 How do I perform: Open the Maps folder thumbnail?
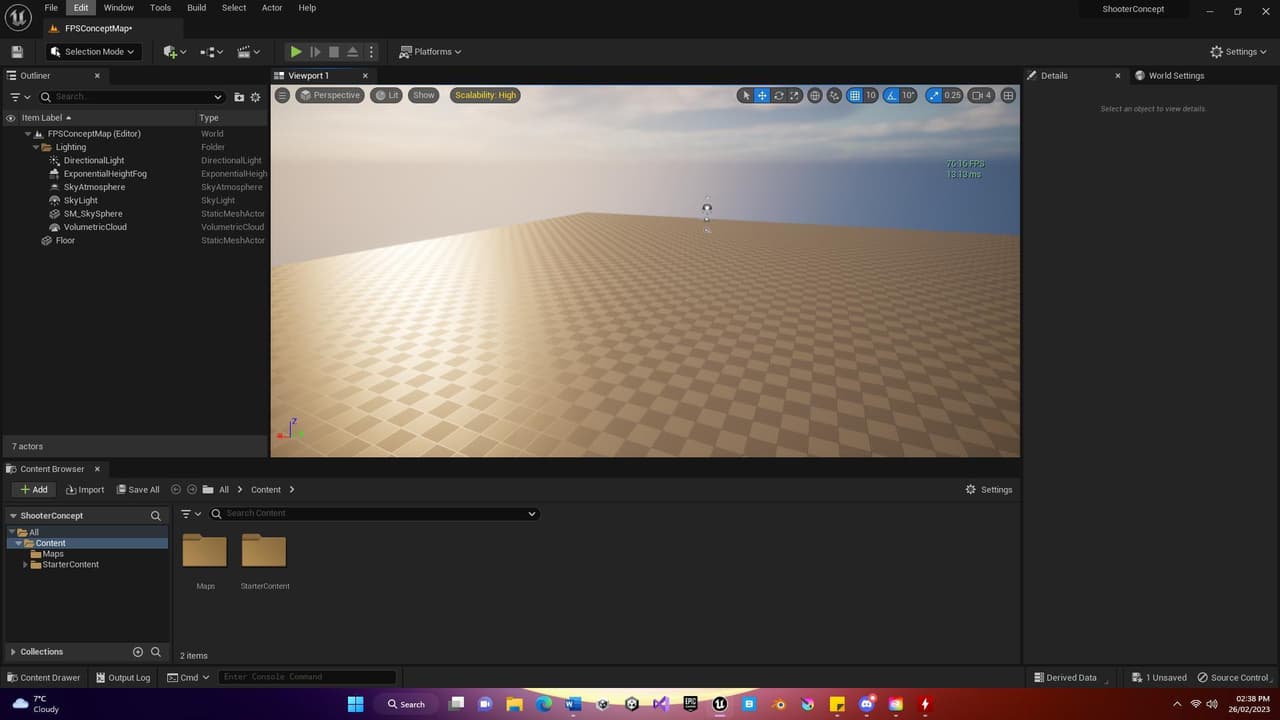coord(205,552)
